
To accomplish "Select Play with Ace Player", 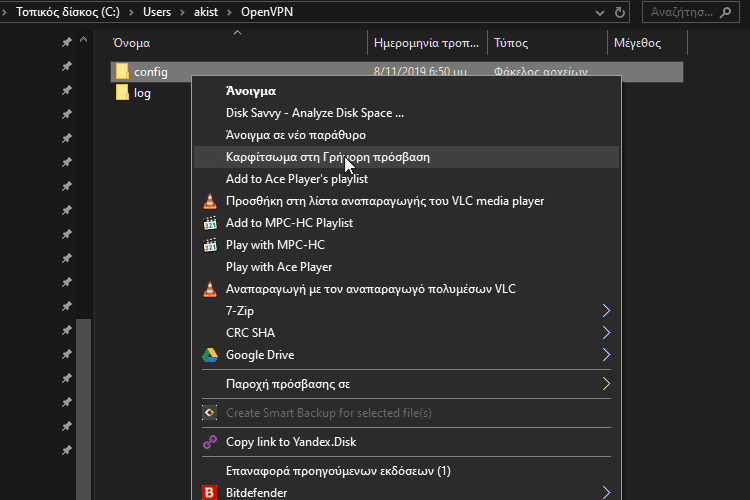I will (x=279, y=267).
